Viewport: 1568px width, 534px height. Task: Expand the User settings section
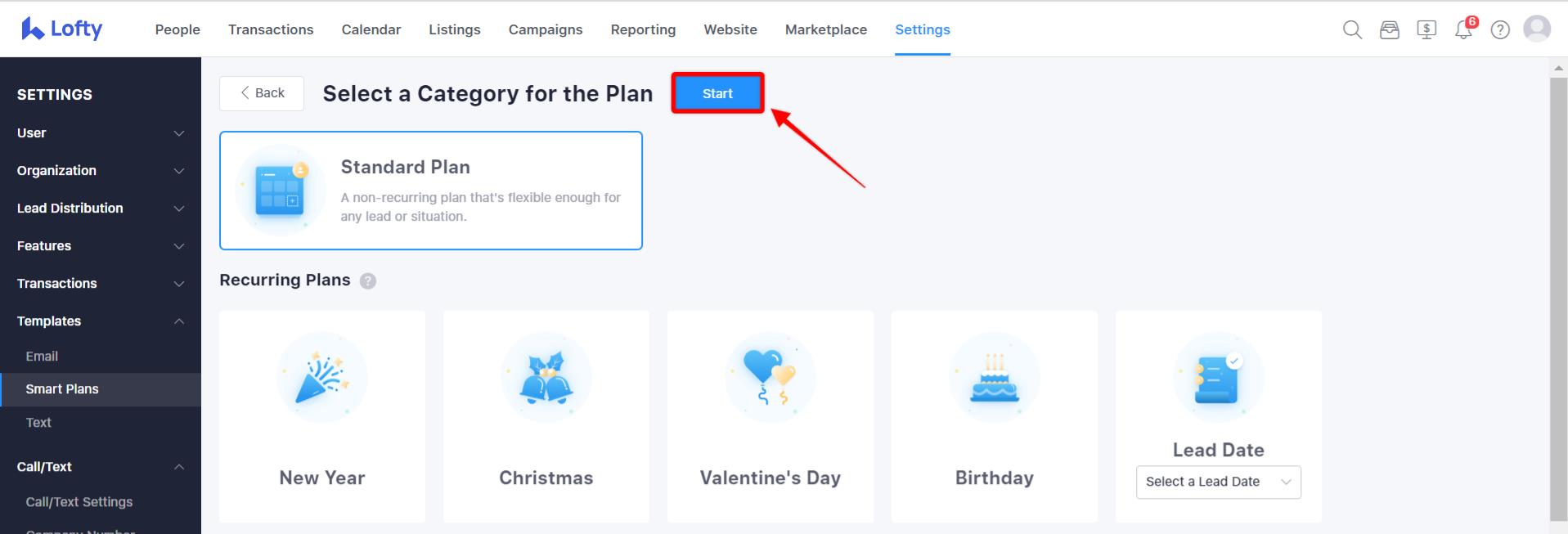[100, 132]
